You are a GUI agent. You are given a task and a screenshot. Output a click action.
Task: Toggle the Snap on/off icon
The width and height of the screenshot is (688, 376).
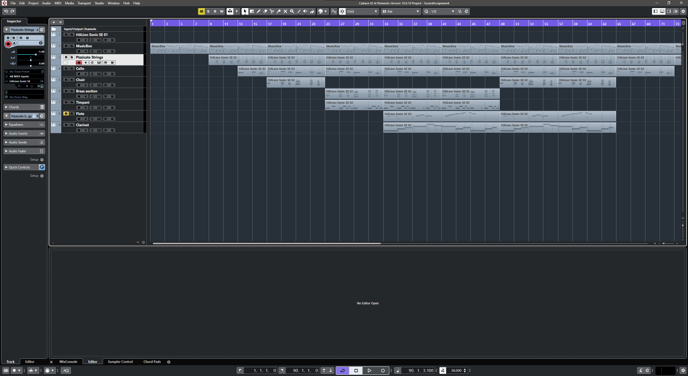click(342, 11)
